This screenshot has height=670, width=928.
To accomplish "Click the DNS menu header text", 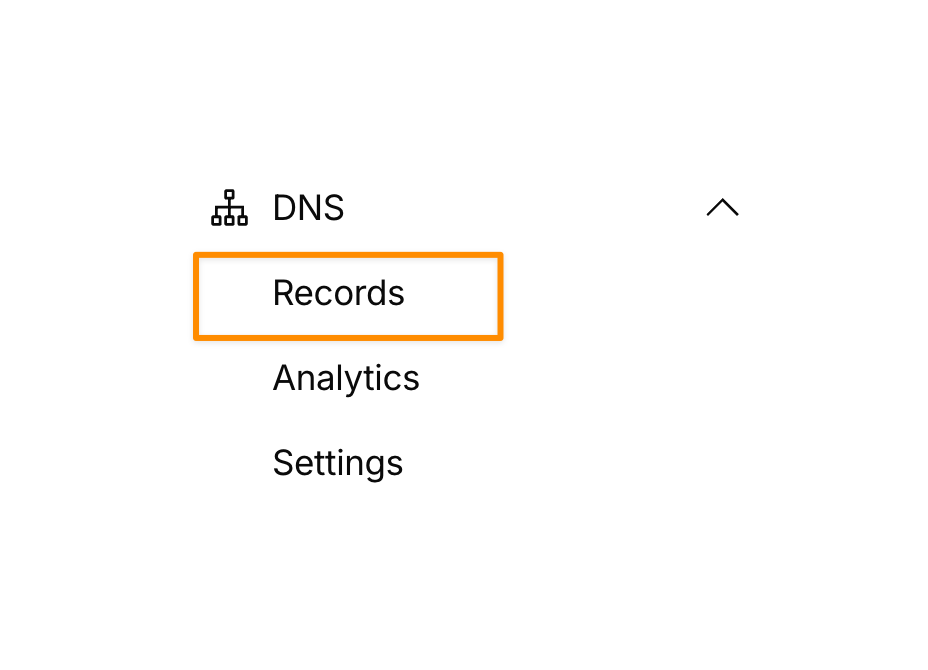I will pyautogui.click(x=309, y=208).
